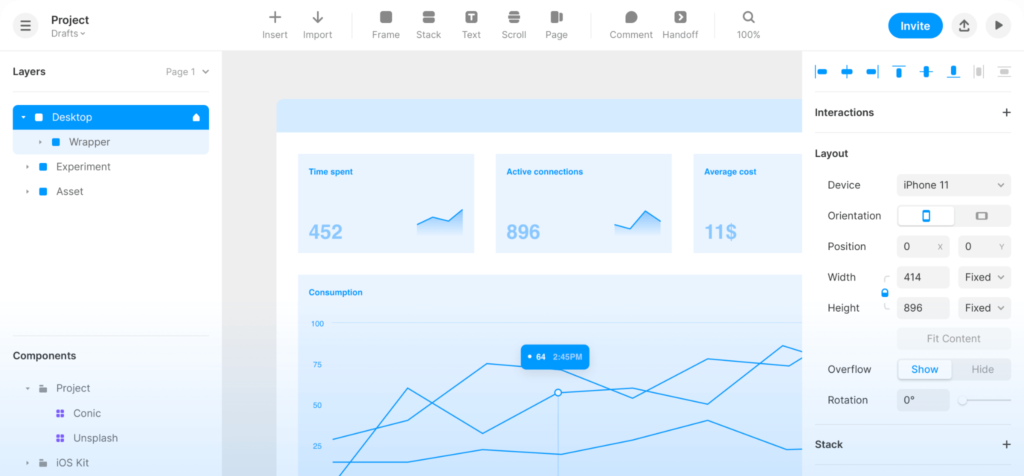Select the Wrapper layer
The width and height of the screenshot is (1024, 476).
pos(111,142)
